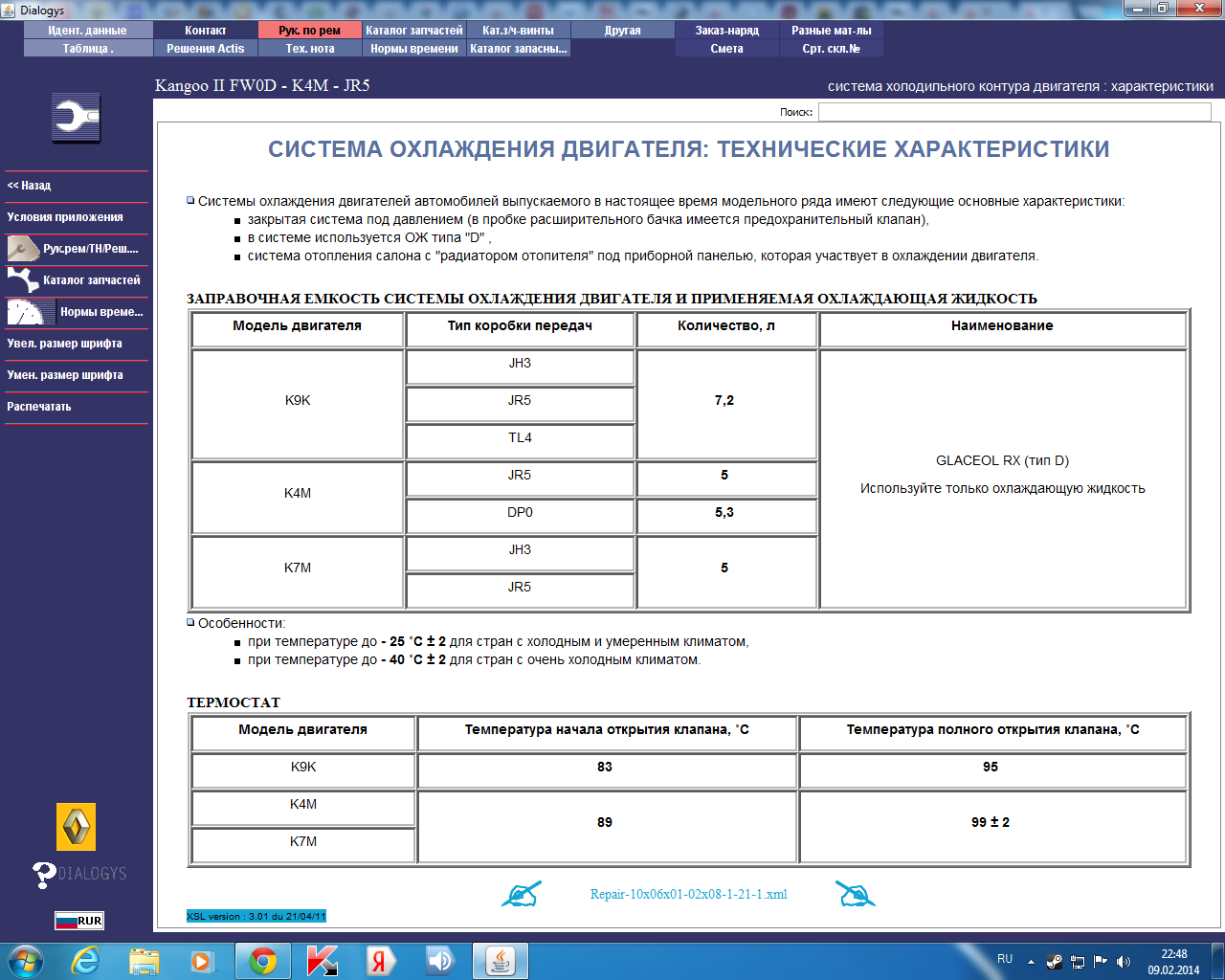Screen dimensions: 1225x980
Task: Click Kaspersky icon in the taskbar
Action: (x=322, y=961)
